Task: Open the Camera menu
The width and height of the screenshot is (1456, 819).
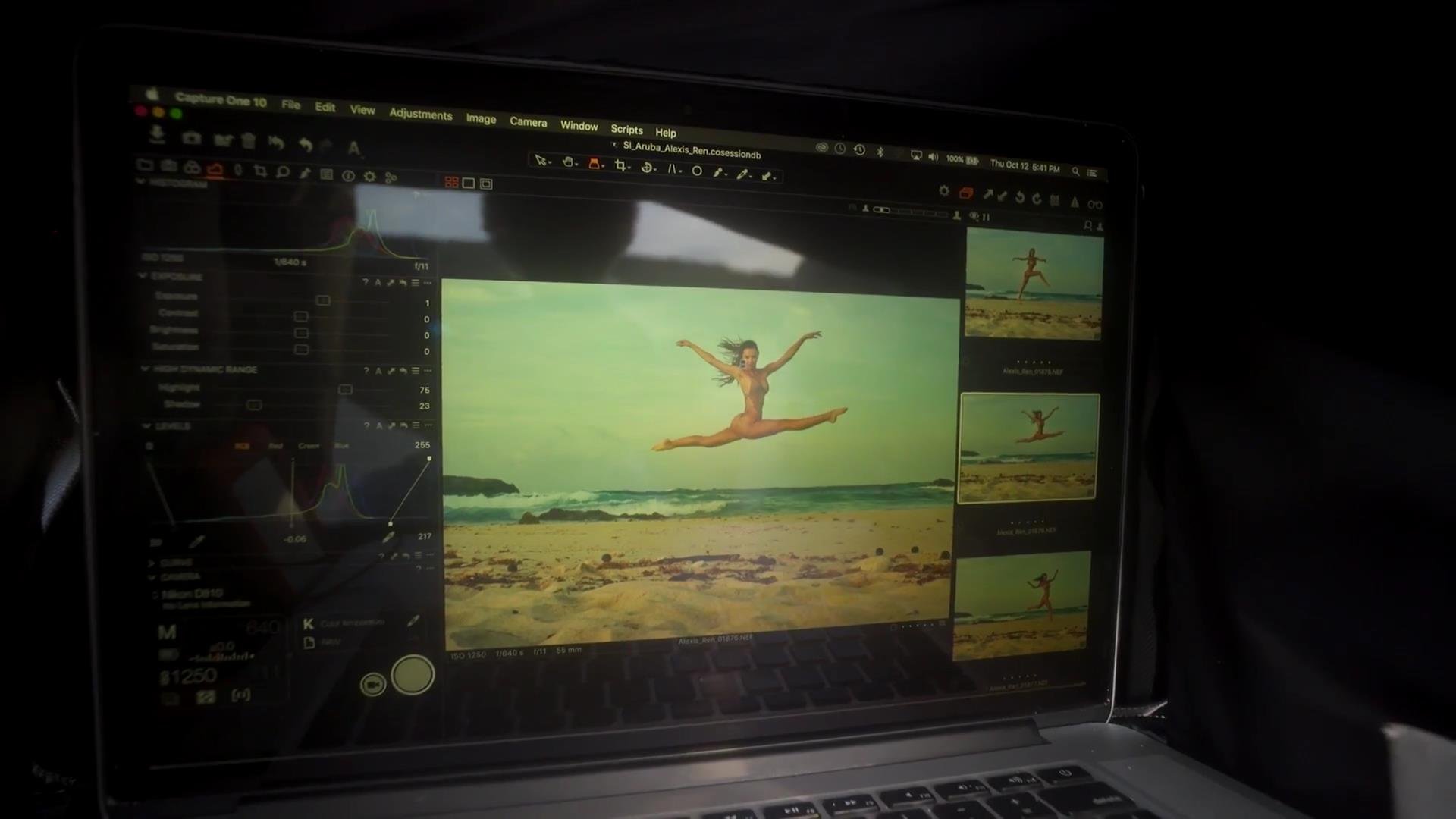Action: point(528,122)
